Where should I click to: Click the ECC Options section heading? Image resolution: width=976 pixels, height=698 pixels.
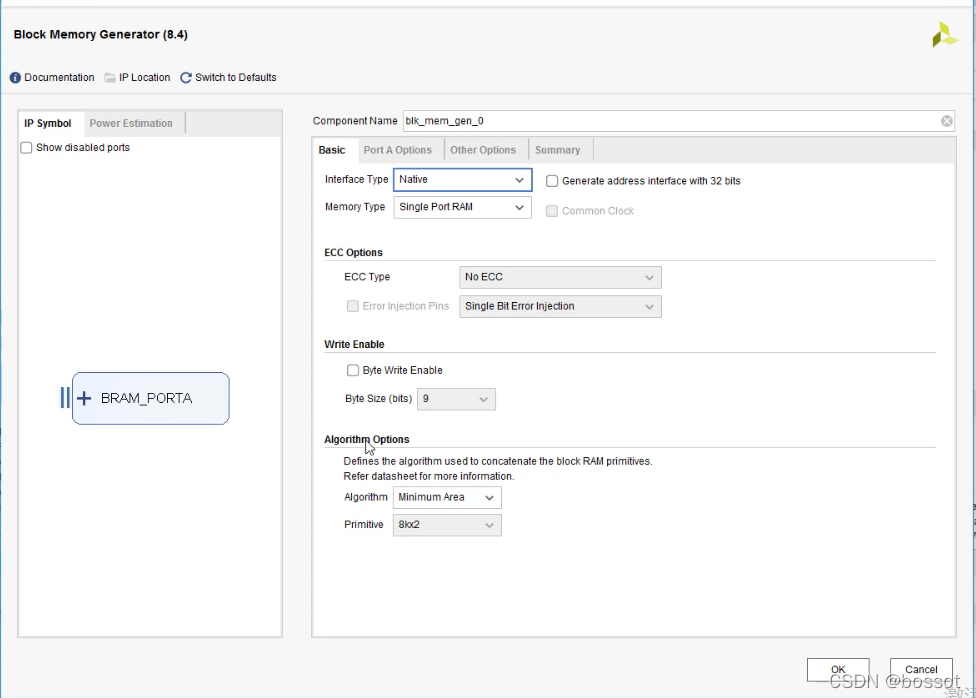pos(354,253)
